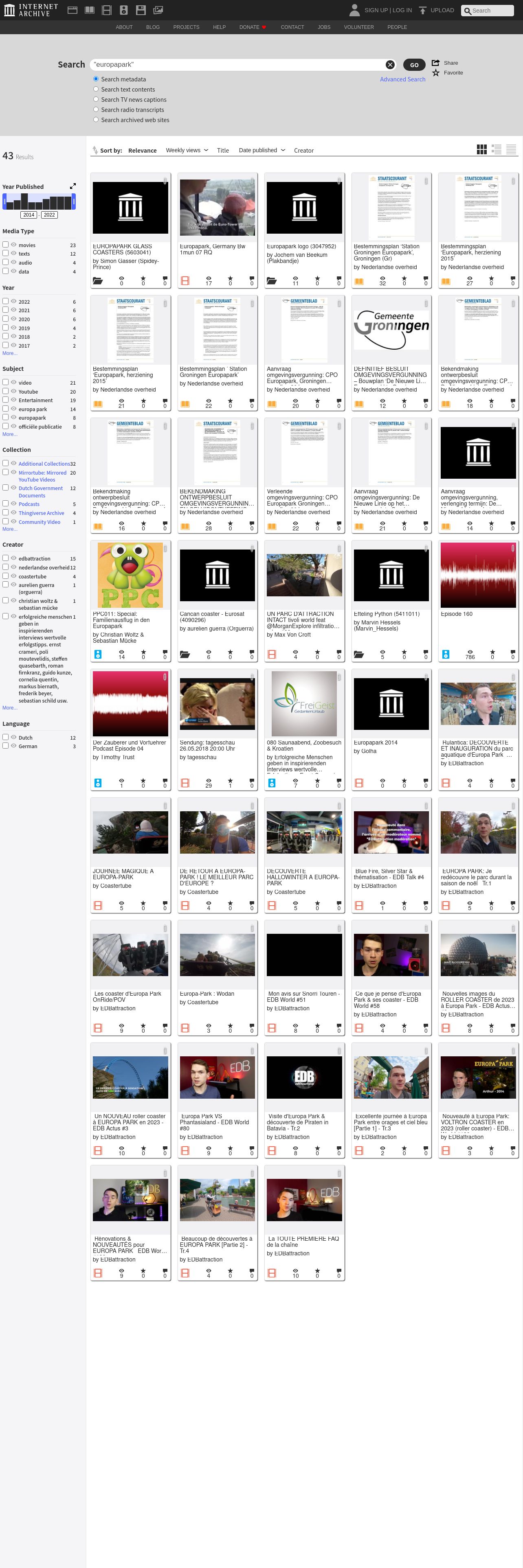This screenshot has height=1568, width=523.
Task: Expand More under the Collection filter
Action: (10, 529)
